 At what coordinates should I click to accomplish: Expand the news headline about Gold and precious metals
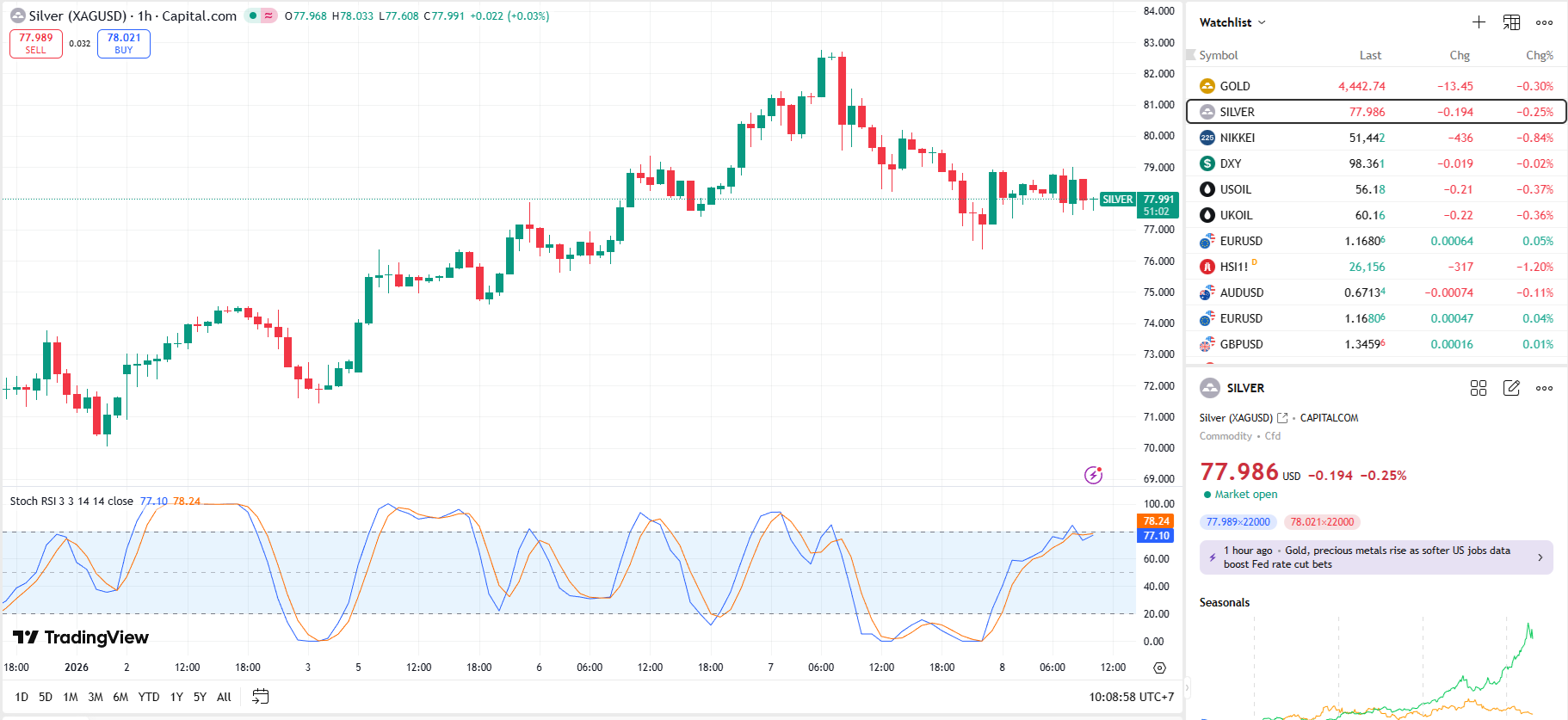(x=1375, y=557)
